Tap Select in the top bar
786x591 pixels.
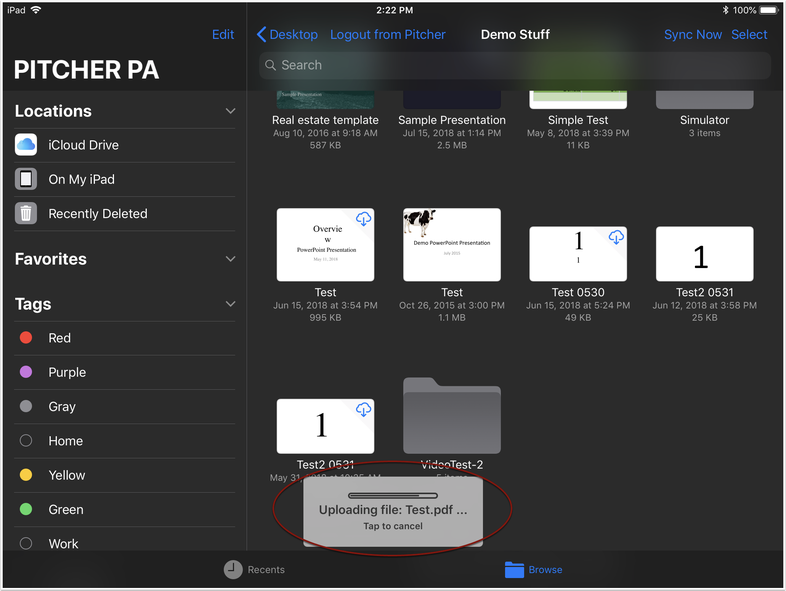[749, 34]
